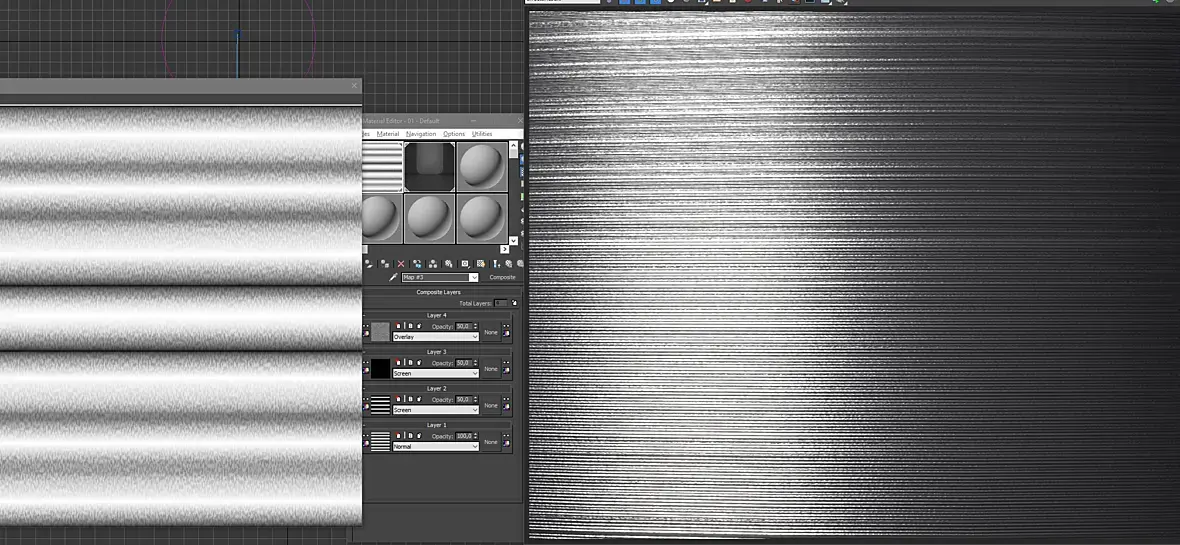1180x545 pixels.
Task: Delete Layer 1 with red icon
Action: pos(398,436)
